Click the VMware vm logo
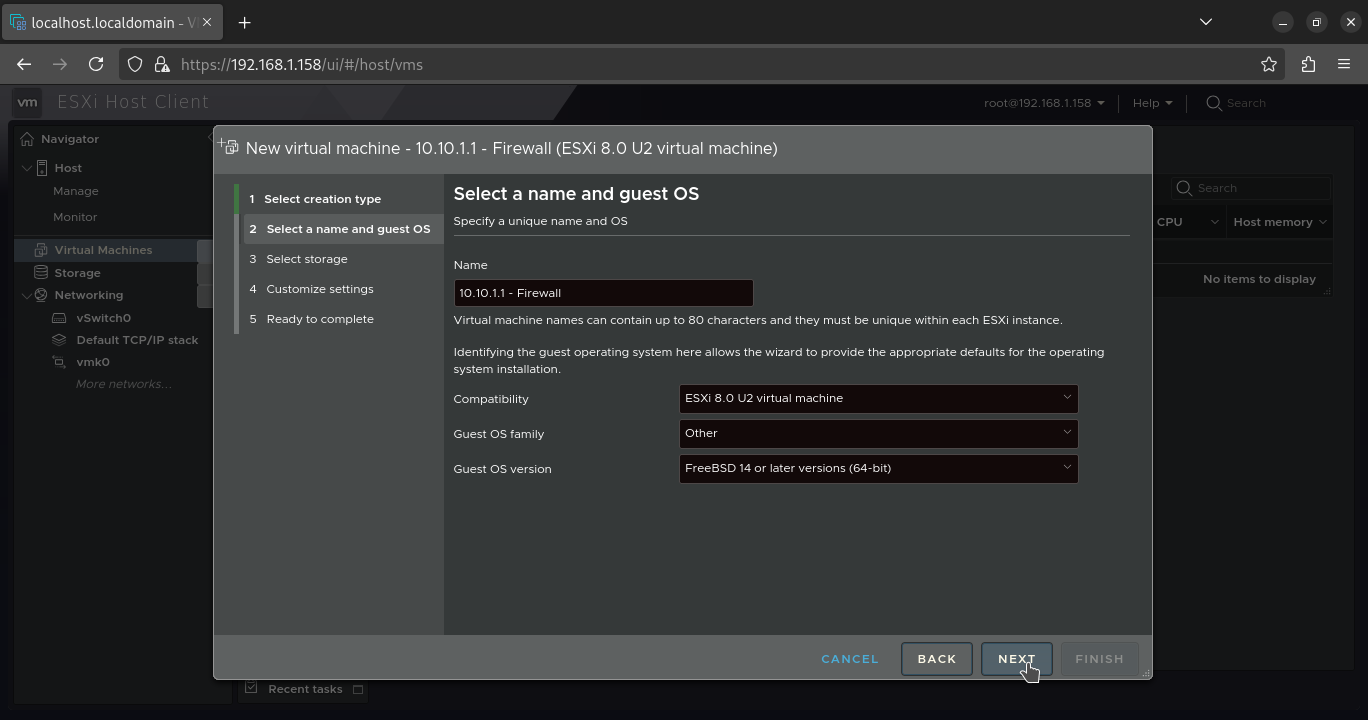This screenshot has width=1368, height=720. click(x=27, y=102)
